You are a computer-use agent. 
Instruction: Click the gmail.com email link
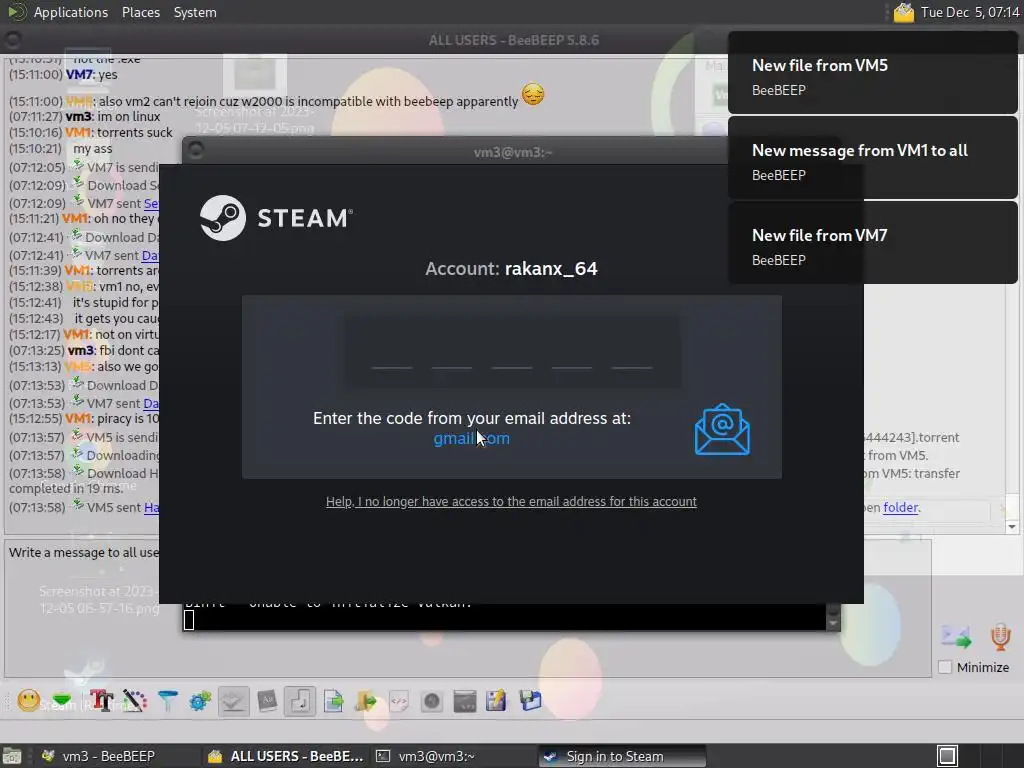point(472,438)
